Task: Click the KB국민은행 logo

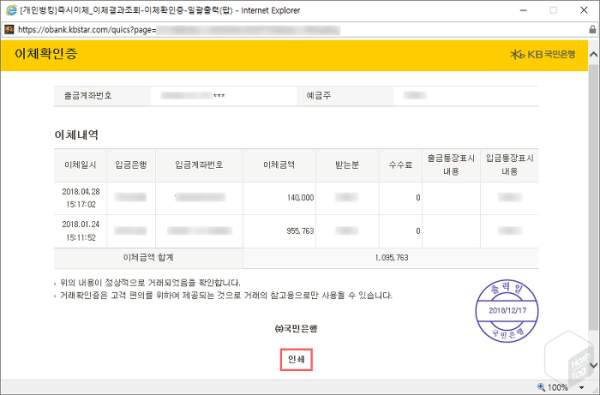Action: (543, 54)
